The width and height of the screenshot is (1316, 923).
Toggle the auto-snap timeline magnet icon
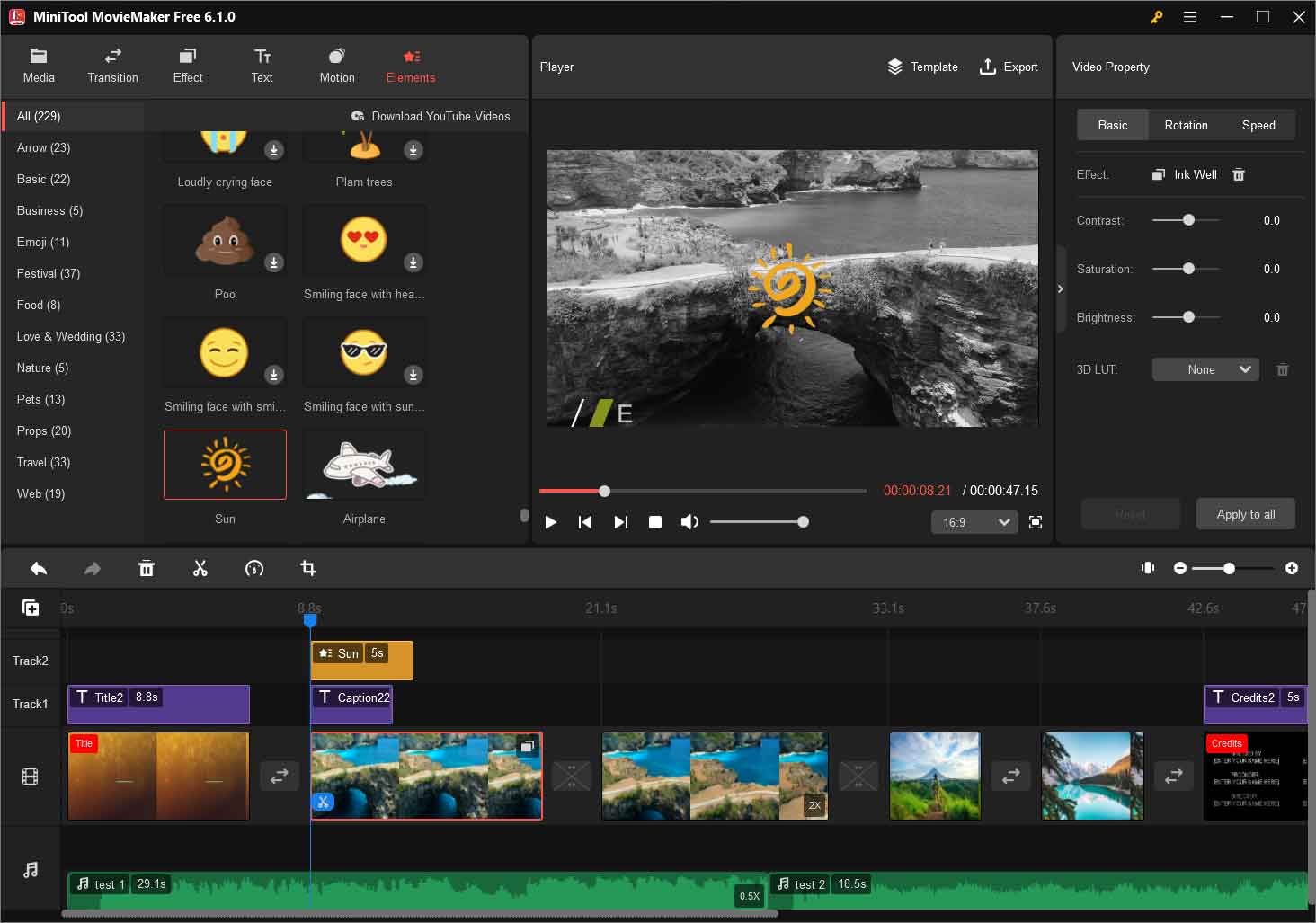(1148, 568)
